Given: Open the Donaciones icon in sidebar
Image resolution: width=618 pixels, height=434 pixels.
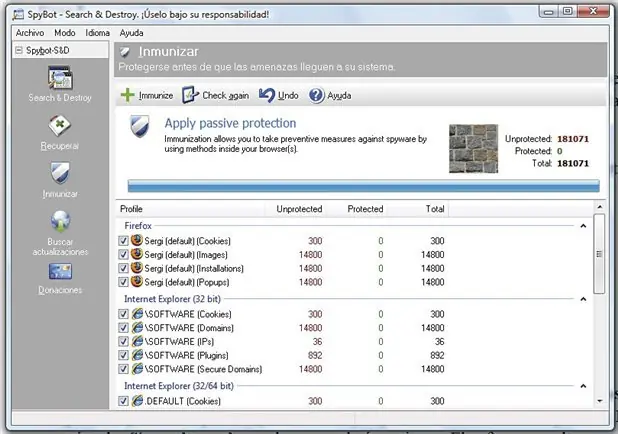Looking at the screenshot, I should (60, 271).
